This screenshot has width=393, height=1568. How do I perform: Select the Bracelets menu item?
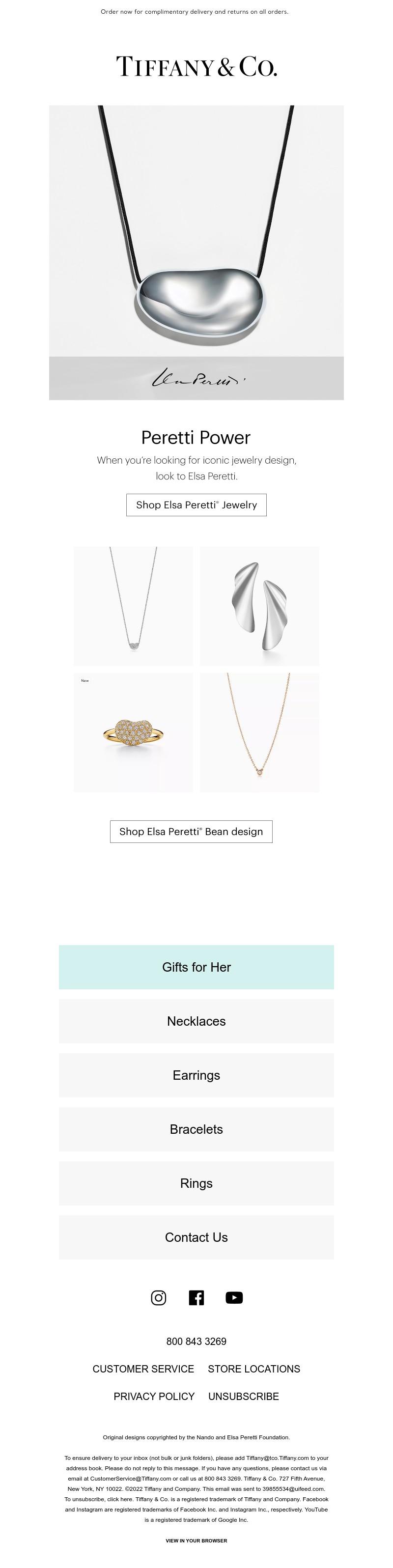(x=196, y=1129)
